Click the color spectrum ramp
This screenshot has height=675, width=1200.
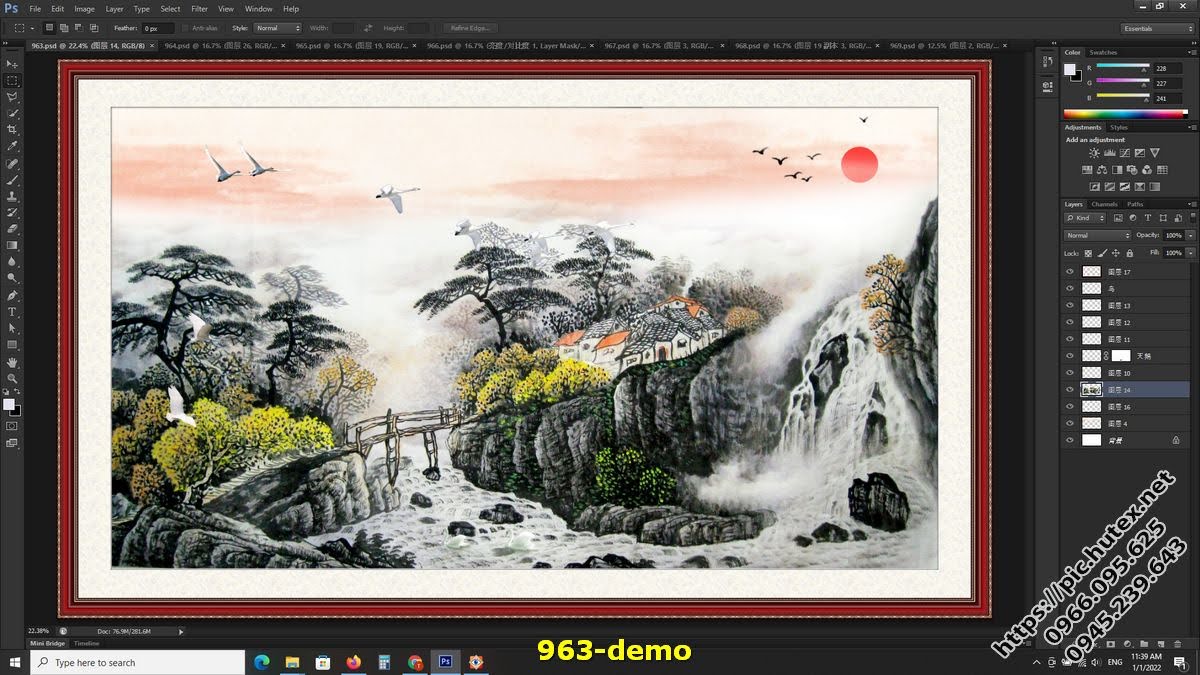click(1125, 114)
